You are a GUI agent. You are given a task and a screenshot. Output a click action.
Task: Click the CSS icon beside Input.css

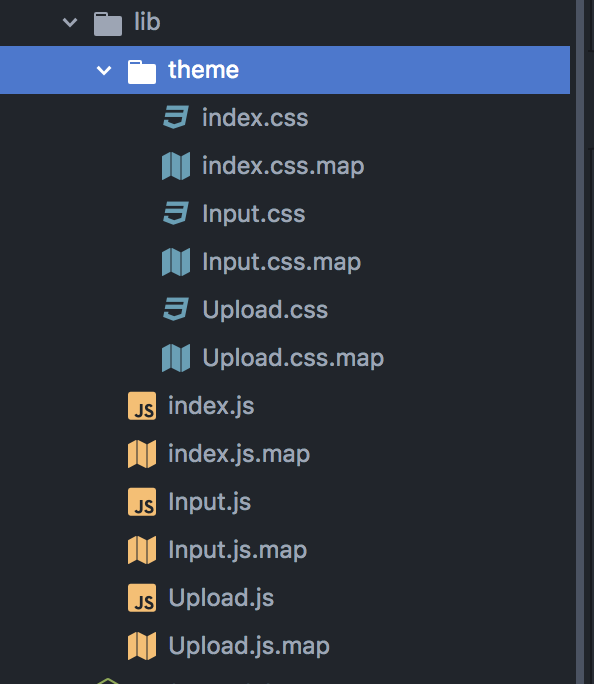click(x=176, y=213)
